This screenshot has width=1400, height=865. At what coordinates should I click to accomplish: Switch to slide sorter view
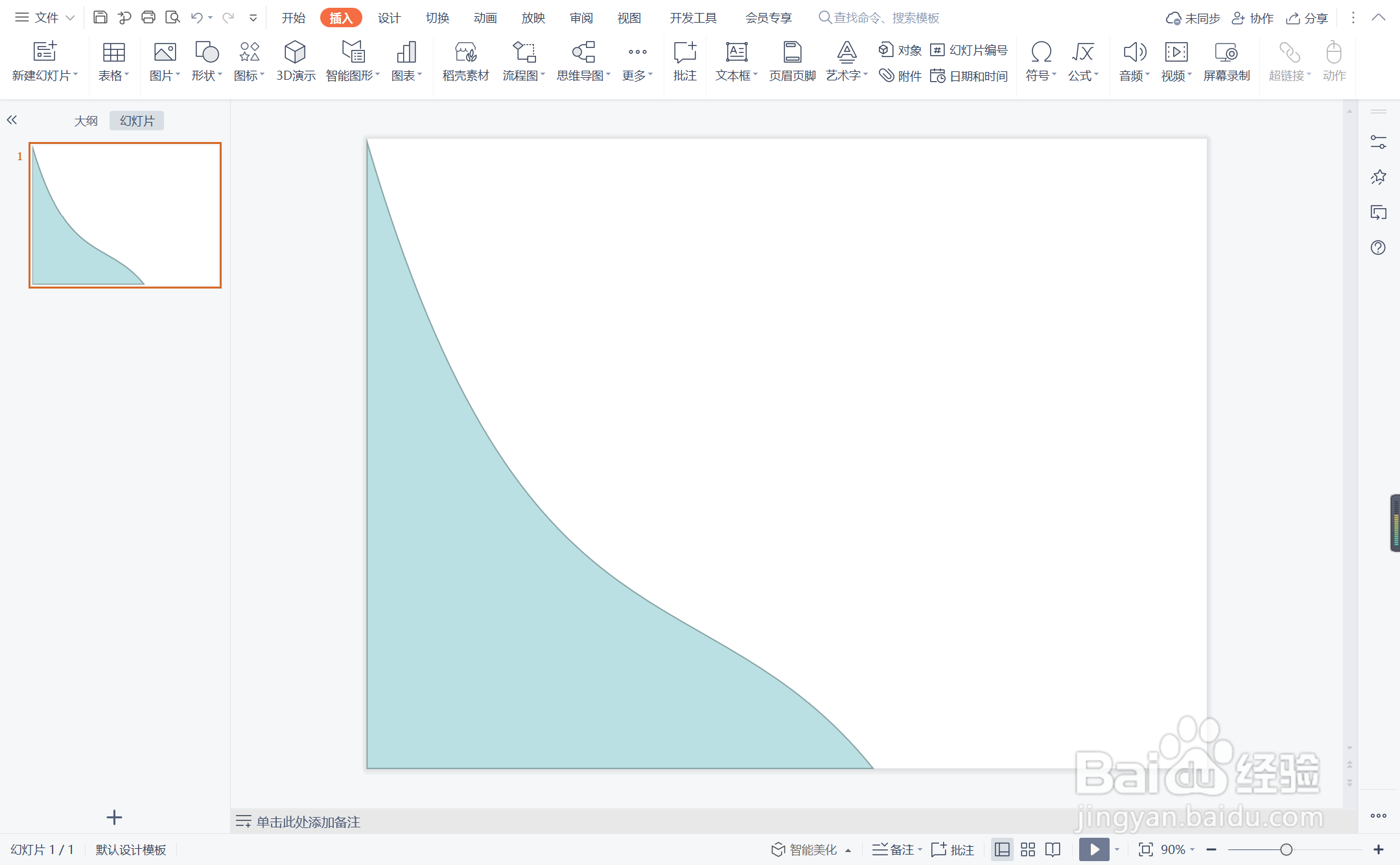pos(1028,849)
